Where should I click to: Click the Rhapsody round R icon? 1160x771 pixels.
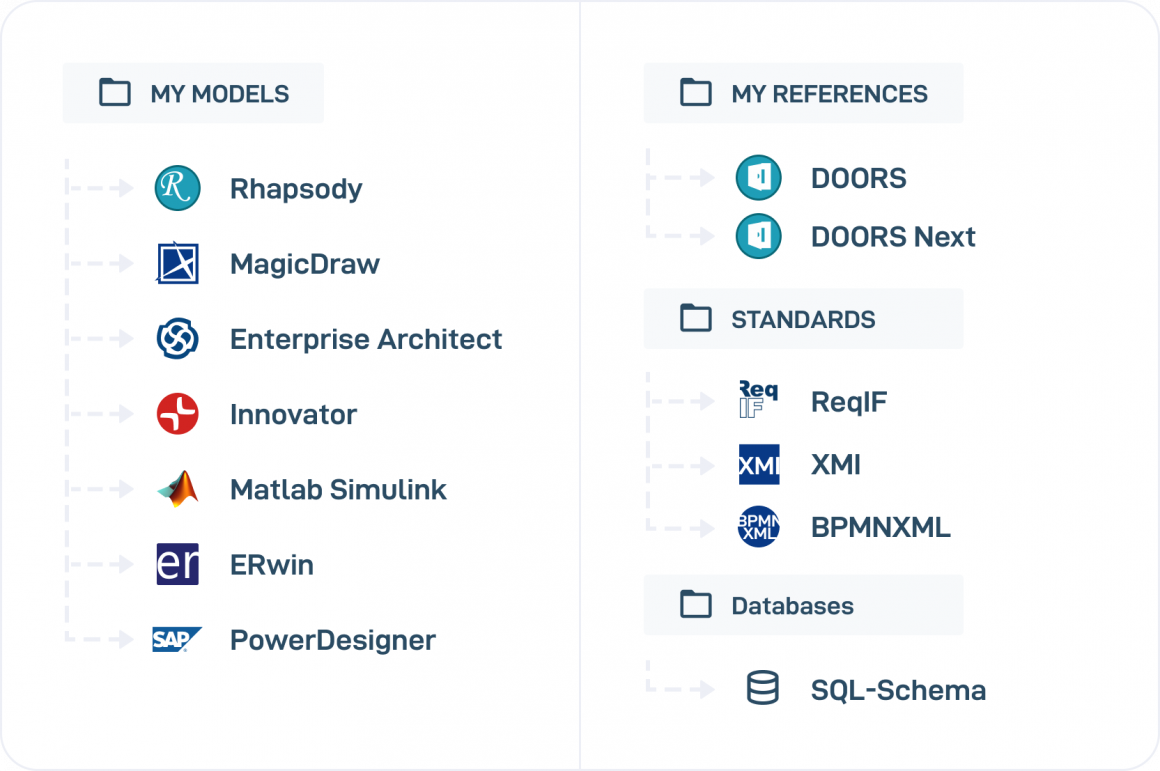point(178,189)
